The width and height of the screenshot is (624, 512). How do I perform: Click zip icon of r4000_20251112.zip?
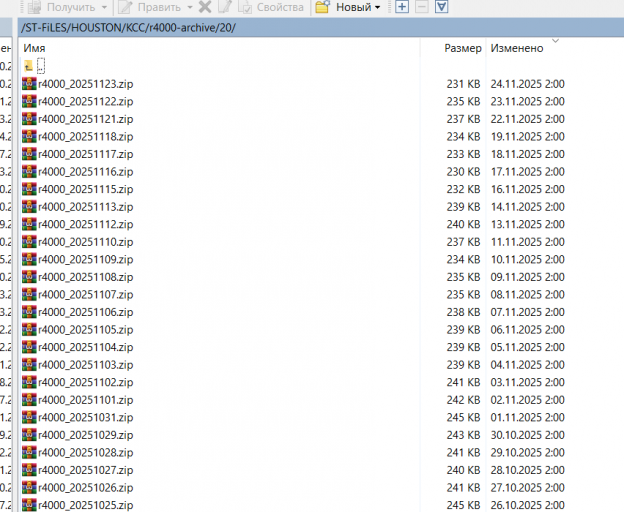29,224
